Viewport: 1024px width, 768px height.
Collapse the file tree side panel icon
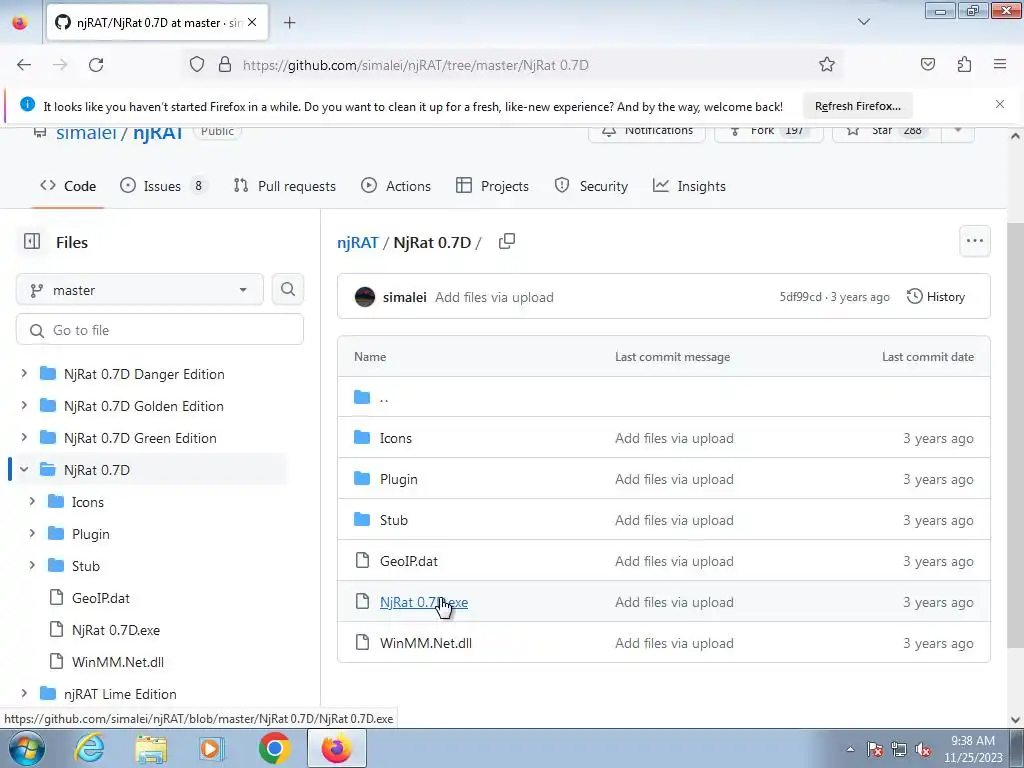[32, 242]
